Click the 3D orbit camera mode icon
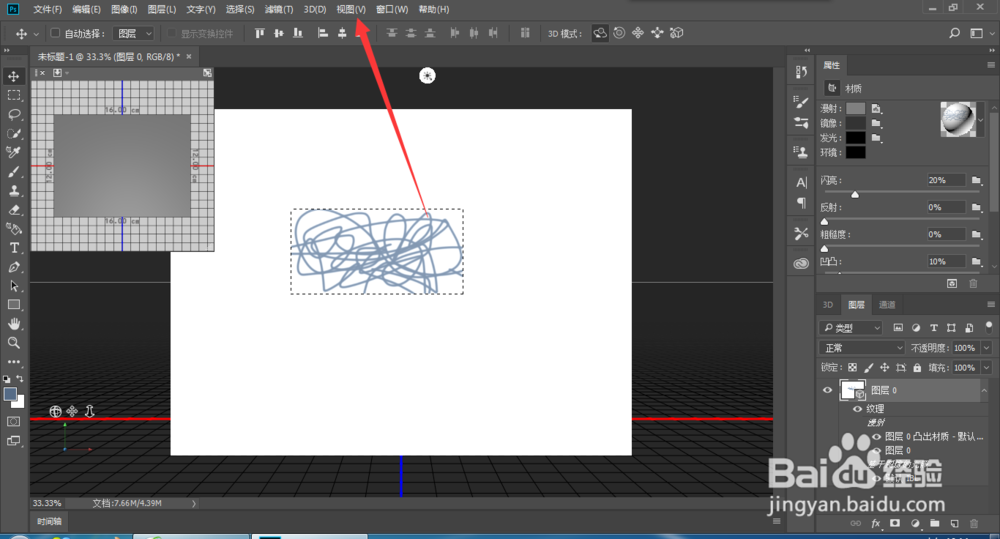1000x539 pixels. 599,33
